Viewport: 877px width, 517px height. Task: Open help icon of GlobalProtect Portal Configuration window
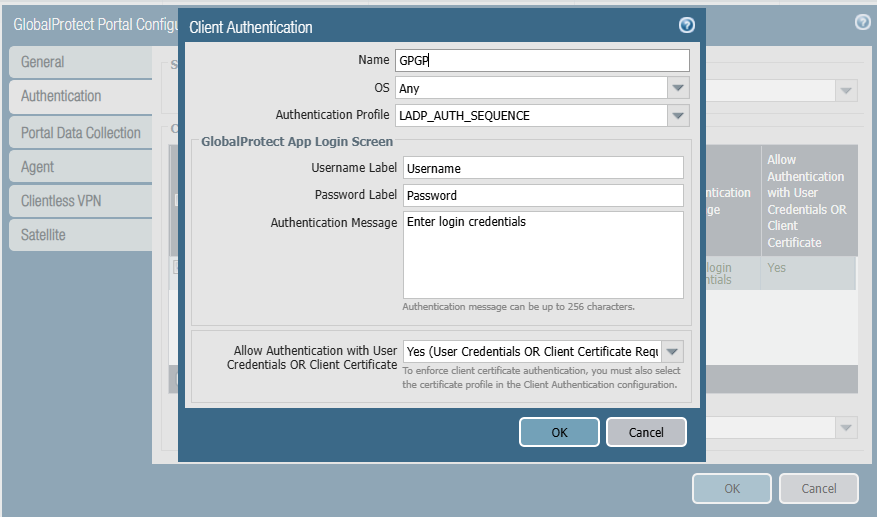point(862,22)
